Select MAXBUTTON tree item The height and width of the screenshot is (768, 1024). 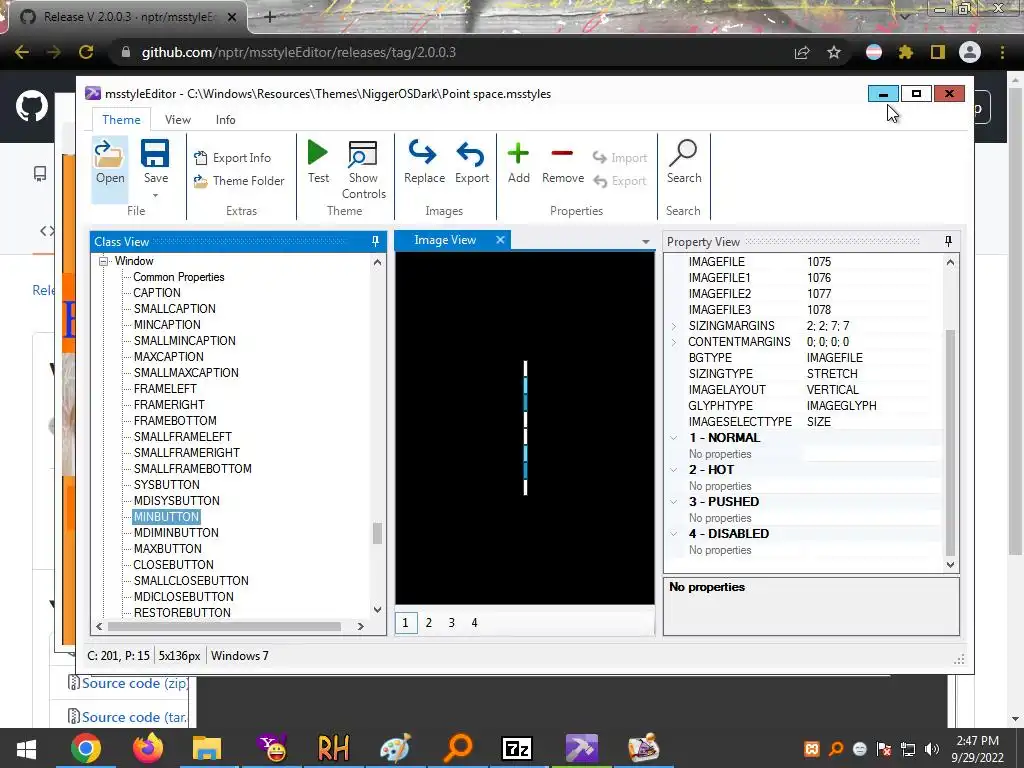(x=167, y=549)
